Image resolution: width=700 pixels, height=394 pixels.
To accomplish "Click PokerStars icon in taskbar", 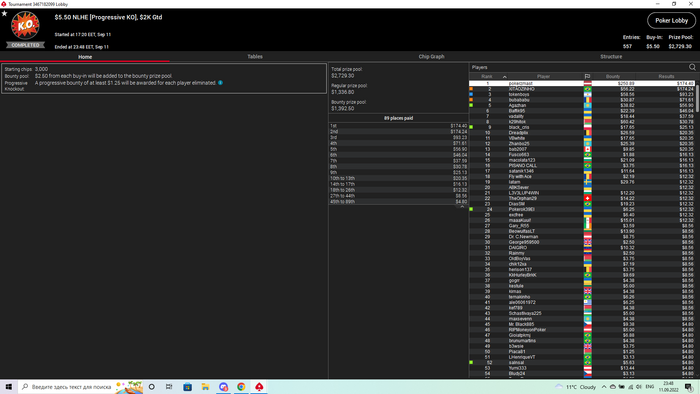I will point(259,387).
